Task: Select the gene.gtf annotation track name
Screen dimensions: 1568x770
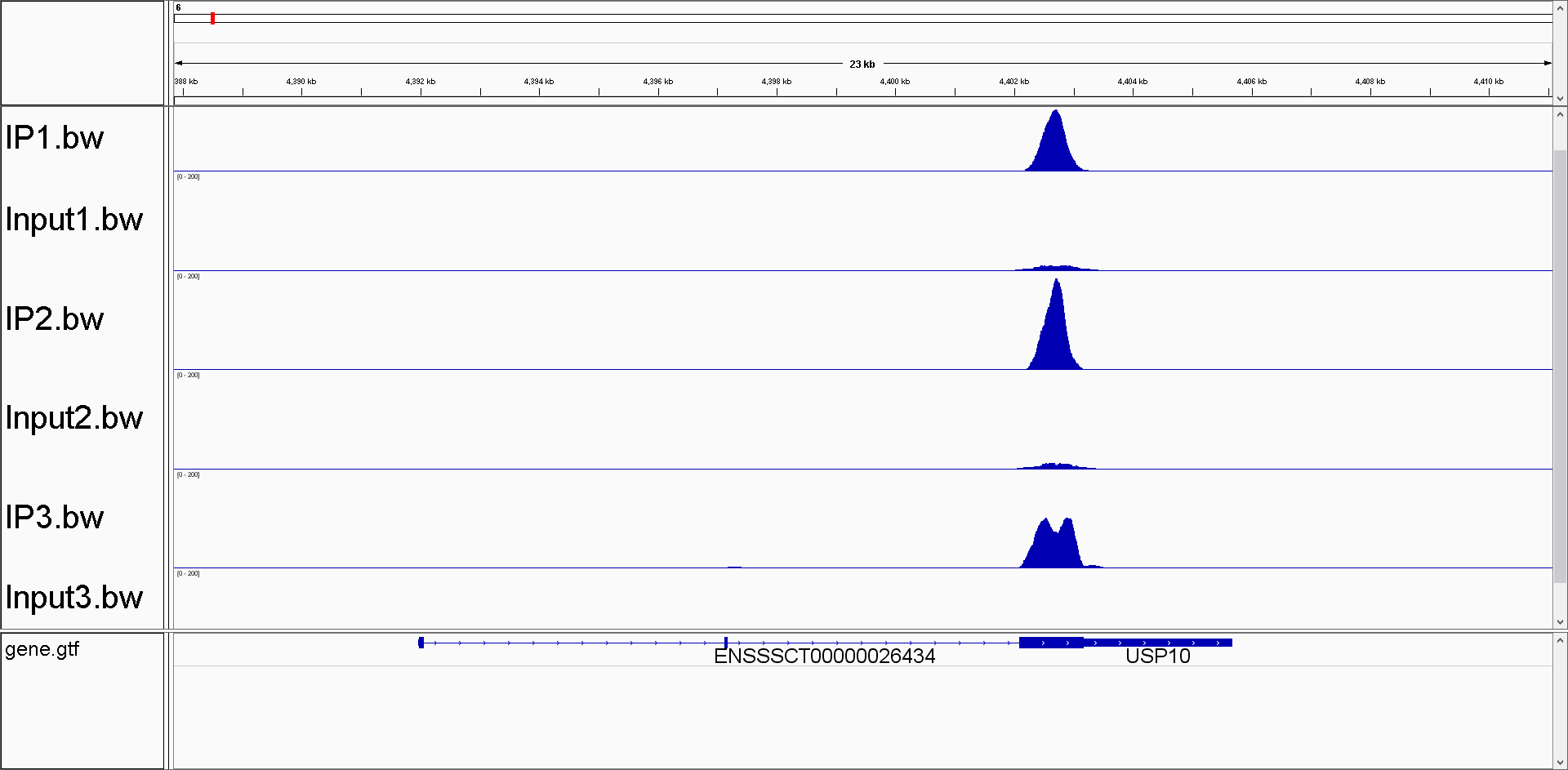Action: [x=42, y=650]
